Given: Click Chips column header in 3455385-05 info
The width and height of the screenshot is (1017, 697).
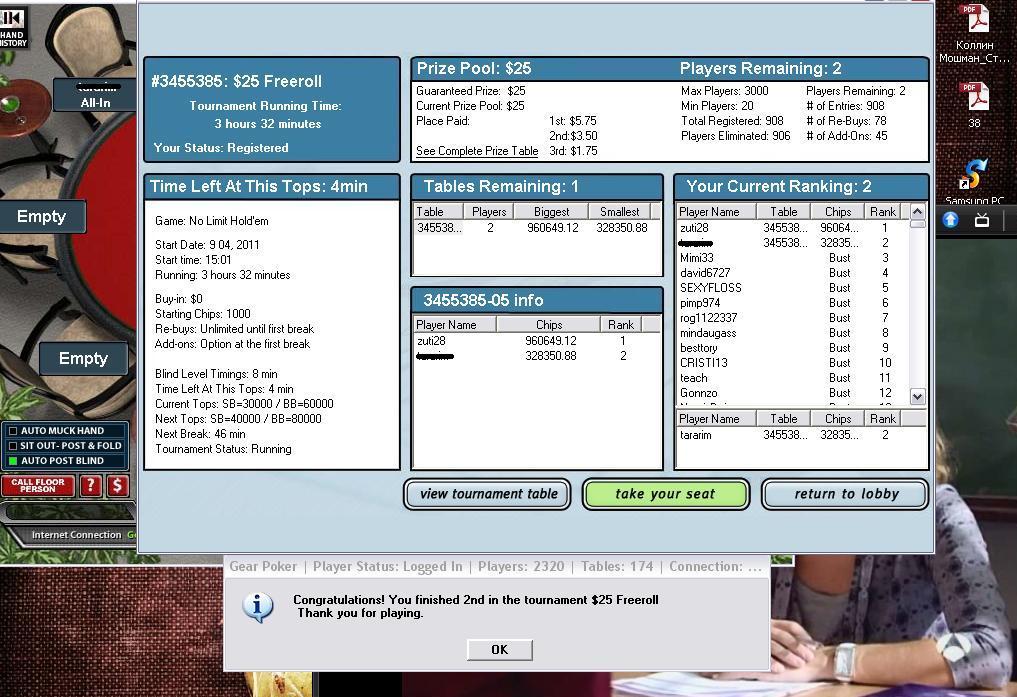Looking at the screenshot, I should (549, 324).
